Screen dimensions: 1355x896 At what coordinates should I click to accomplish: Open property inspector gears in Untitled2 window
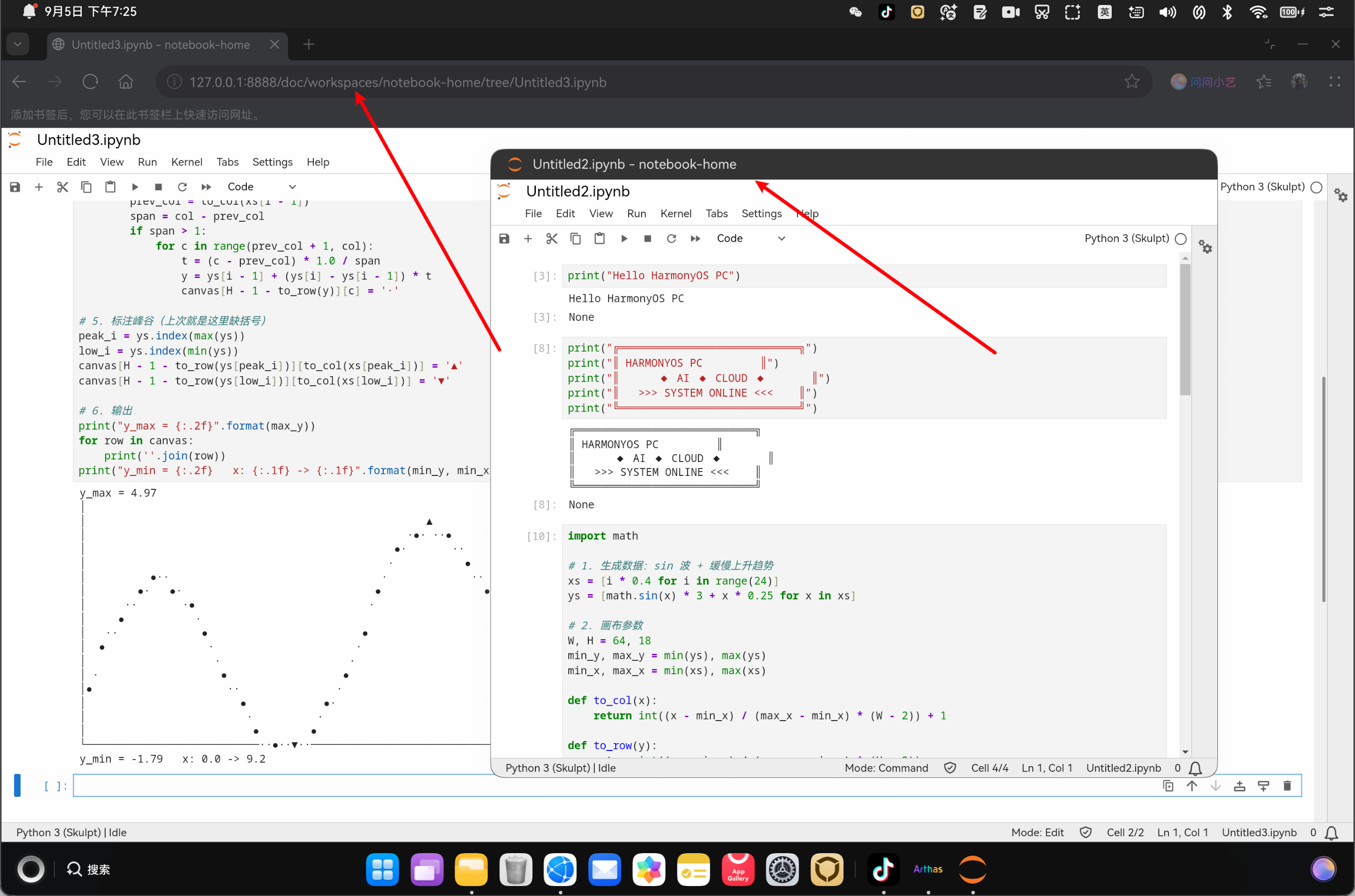click(x=1205, y=247)
